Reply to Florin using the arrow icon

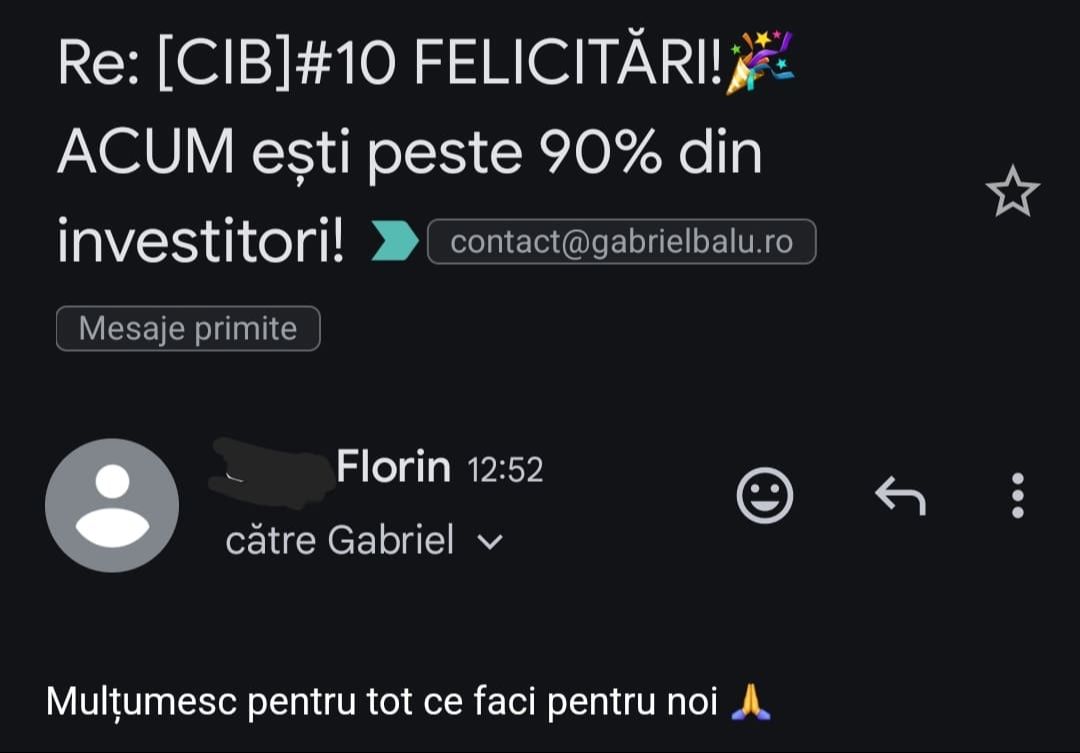900,495
